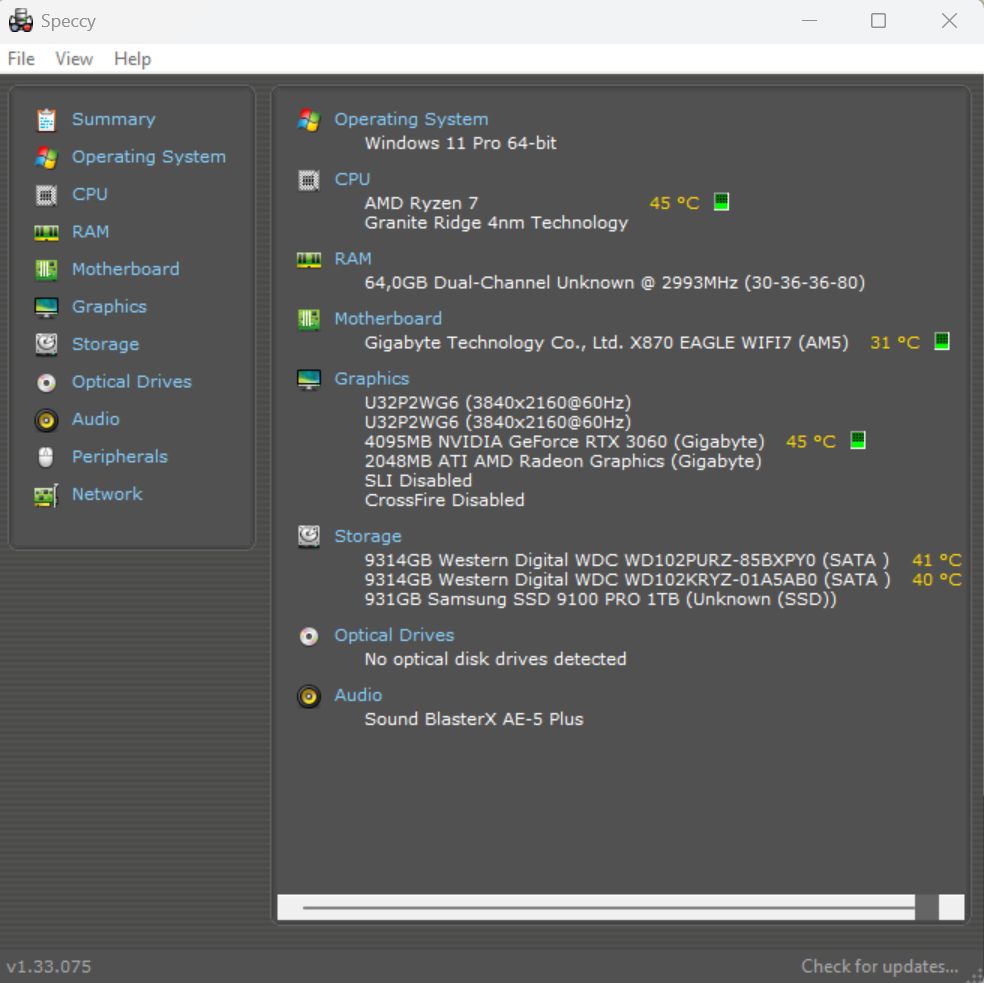Screen dimensions: 984x983
Task: Open the File menu
Action: [x=21, y=59]
